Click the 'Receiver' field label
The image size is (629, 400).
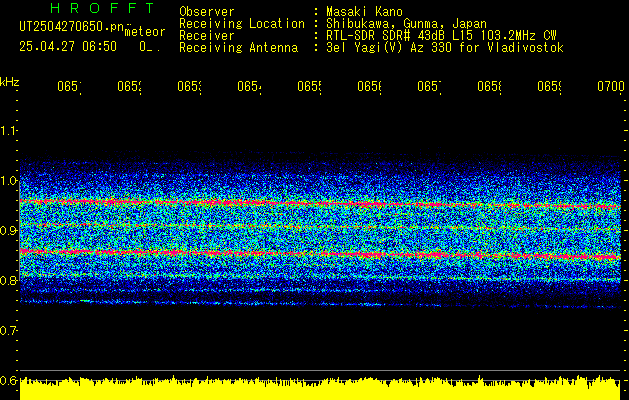coord(207,36)
